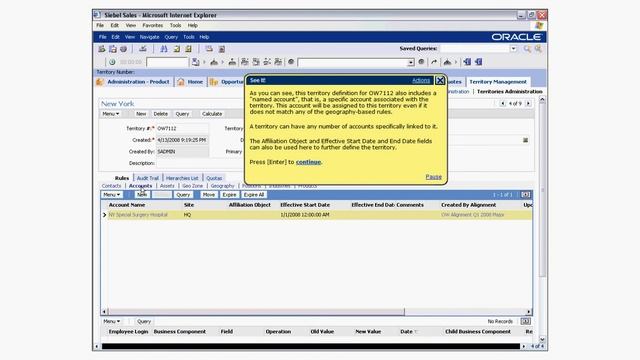640x360 pixels.
Task: Click the Saved Queries magnifier icon
Action: (x=527, y=49)
